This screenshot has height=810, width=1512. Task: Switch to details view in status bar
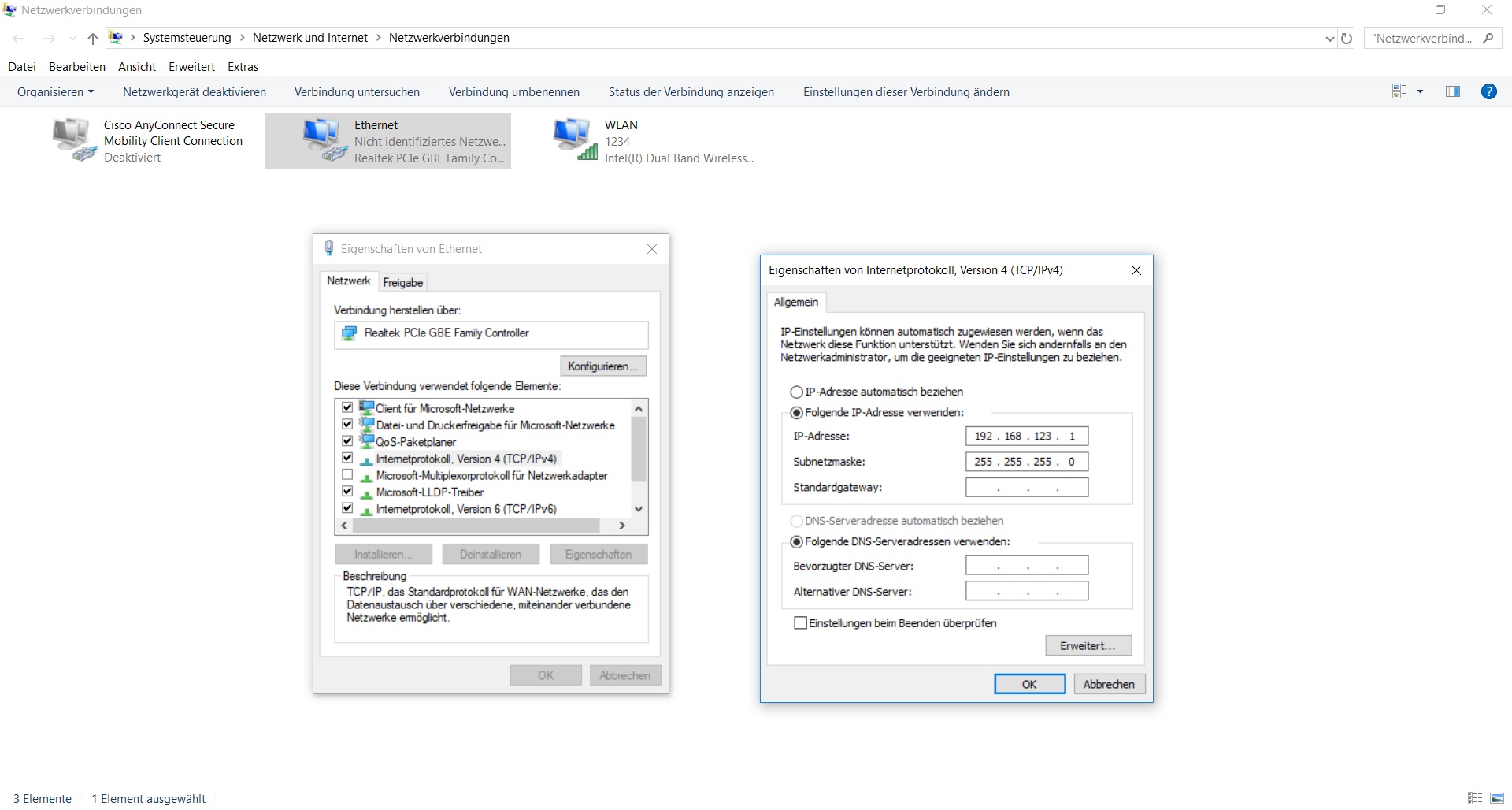1475,798
